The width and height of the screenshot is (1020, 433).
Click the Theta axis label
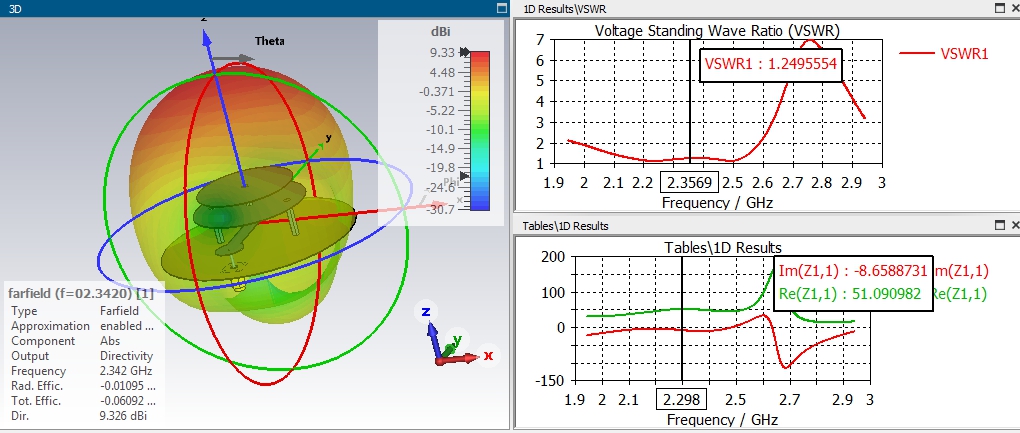pyautogui.click(x=269, y=41)
